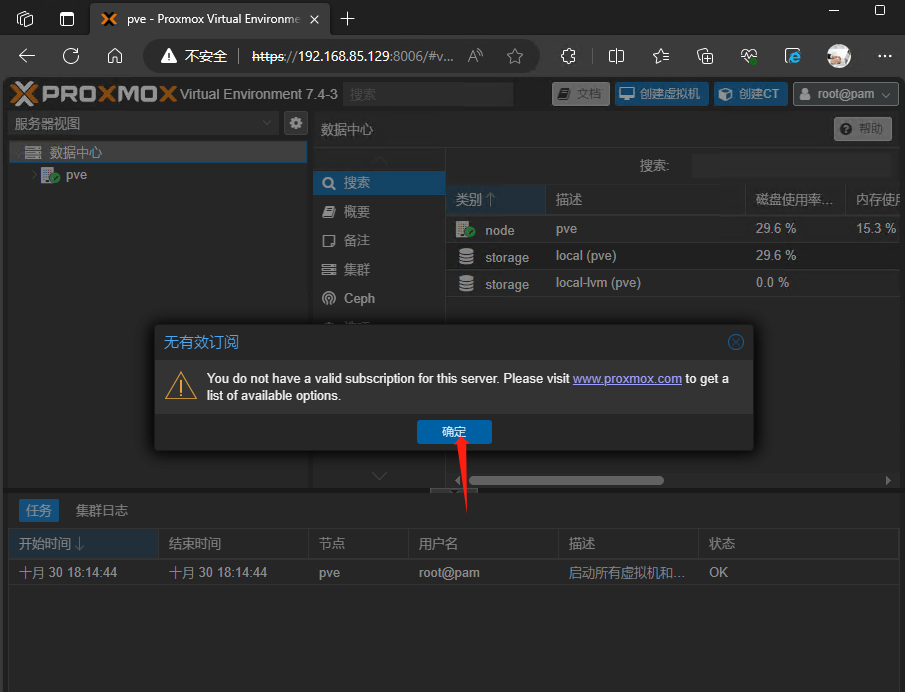Open the browser settings and more menu
This screenshot has height=692, width=905.
[x=885, y=56]
